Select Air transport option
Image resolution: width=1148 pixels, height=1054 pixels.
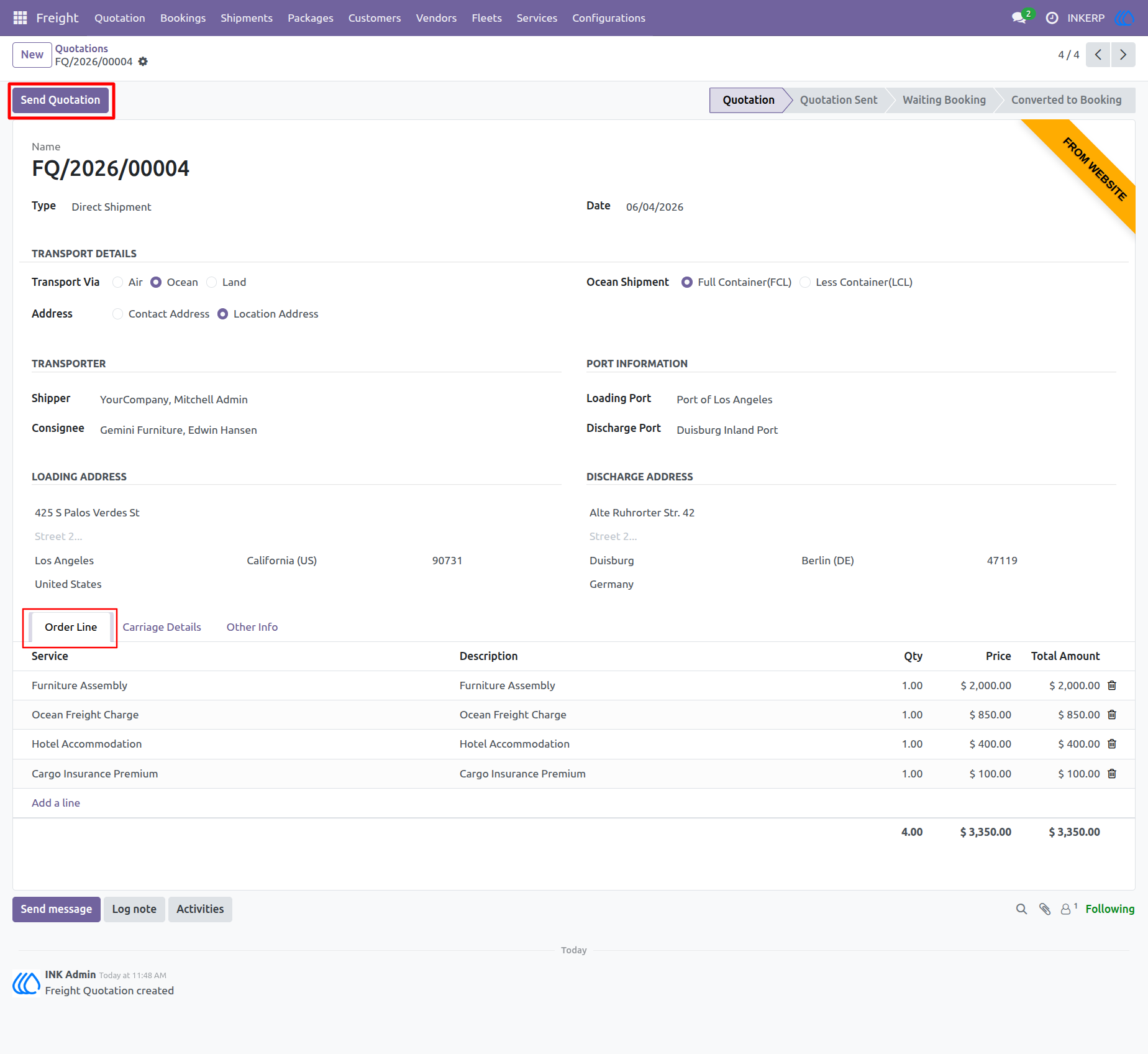[117, 282]
